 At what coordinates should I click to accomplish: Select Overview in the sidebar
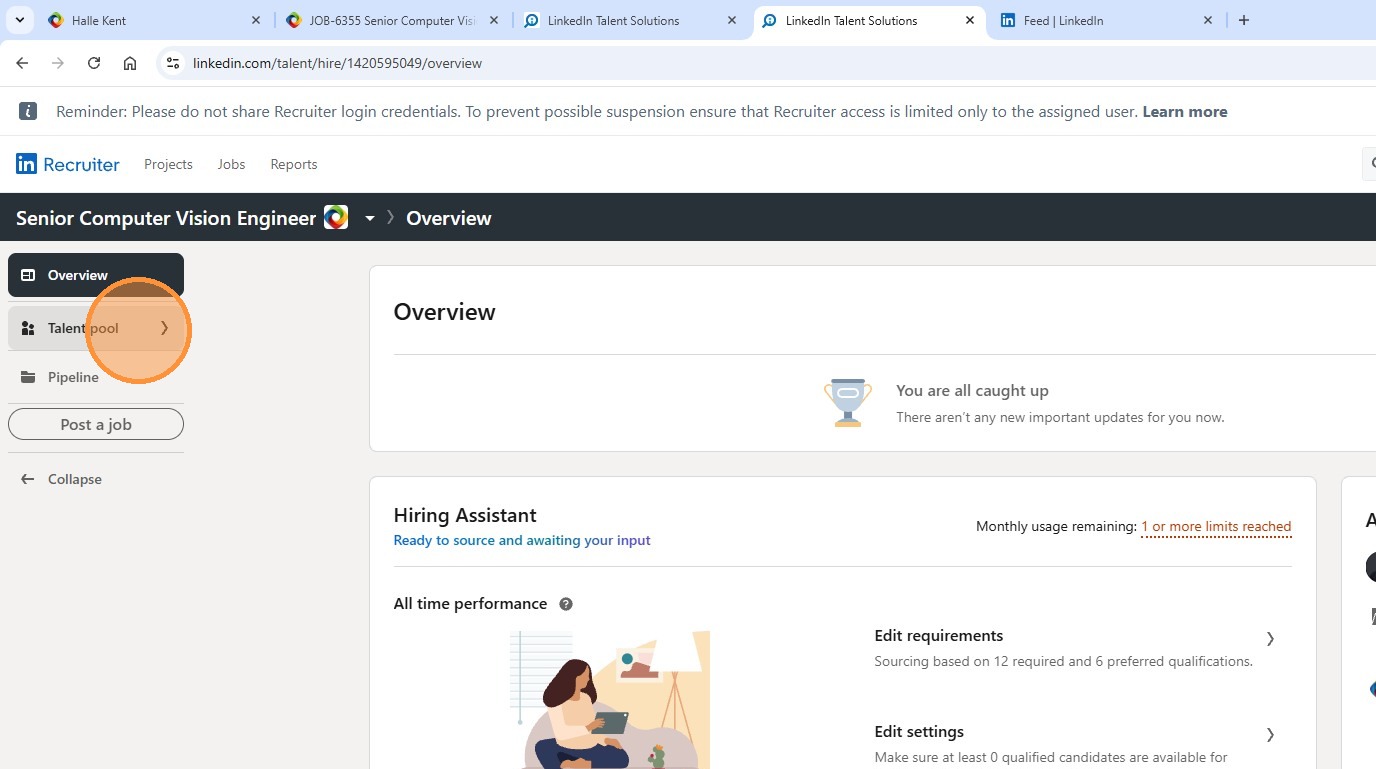(96, 275)
